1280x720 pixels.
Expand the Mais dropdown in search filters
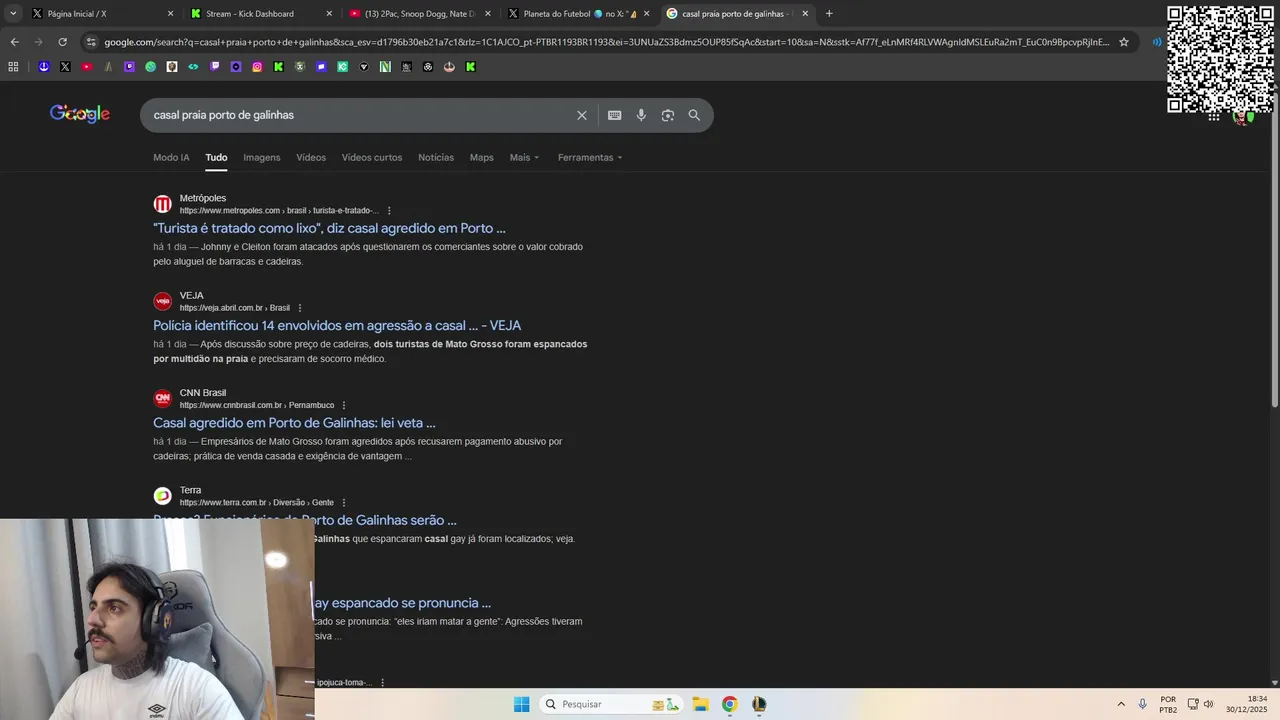(x=524, y=157)
